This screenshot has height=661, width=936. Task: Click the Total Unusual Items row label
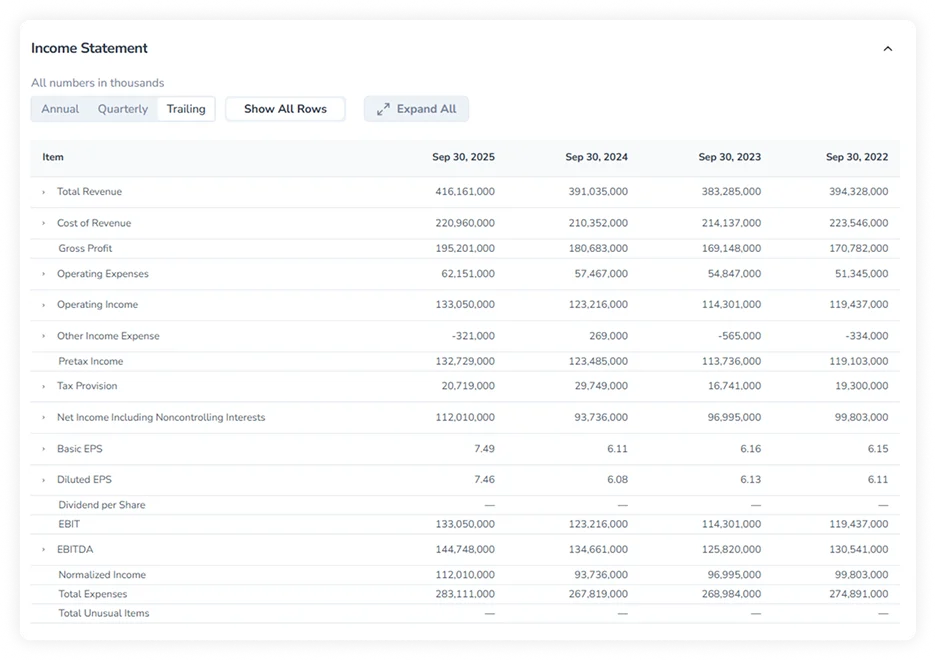tap(104, 613)
